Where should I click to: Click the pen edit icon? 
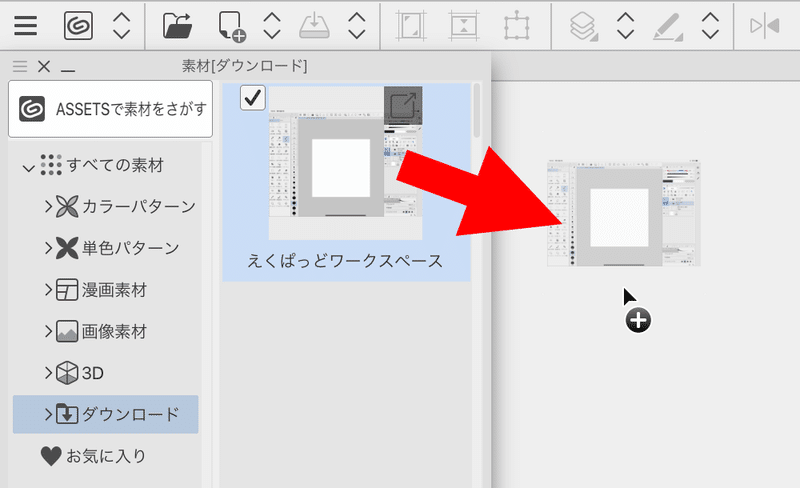click(668, 27)
